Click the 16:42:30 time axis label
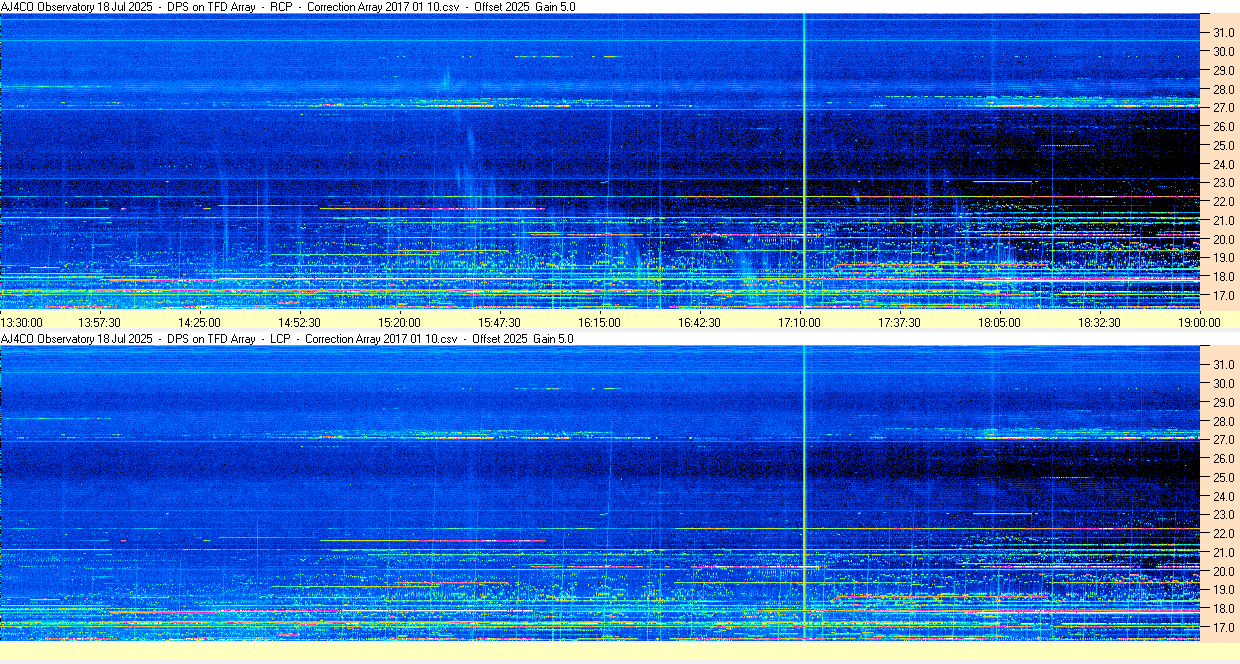This screenshot has height=664, width=1240. pyautogui.click(x=699, y=322)
